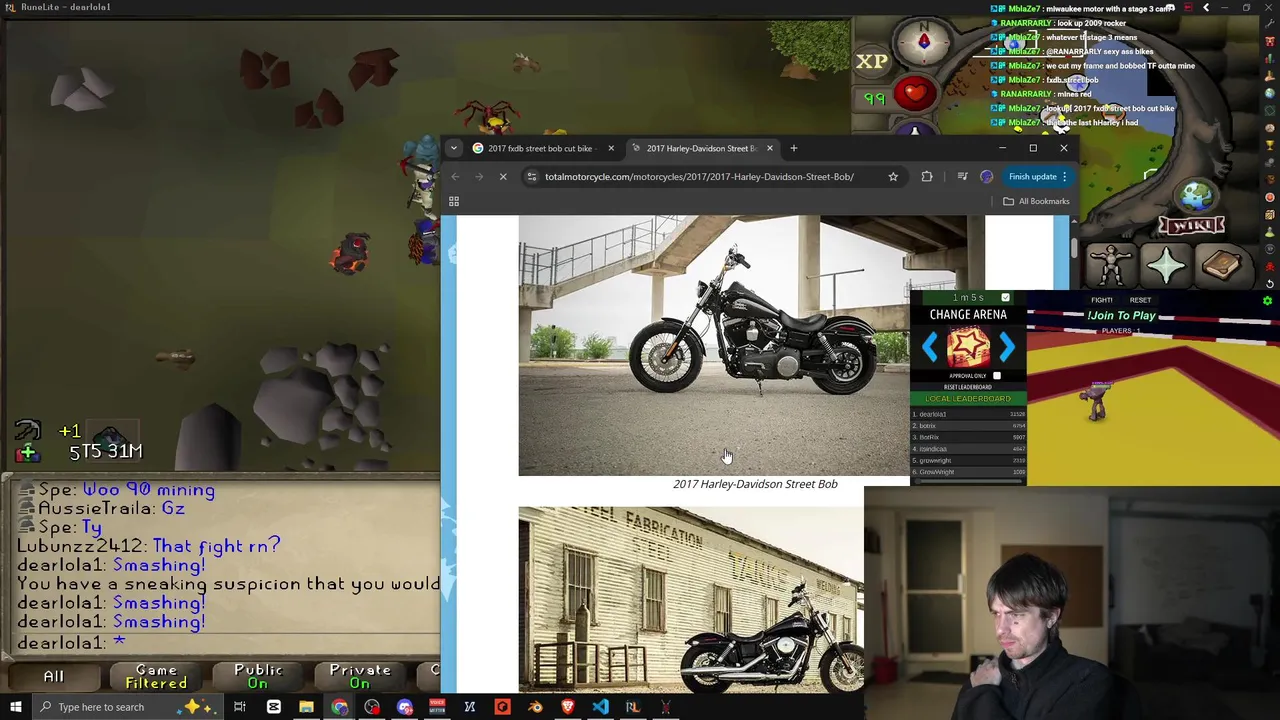Screen dimensions: 1280x720
Task: Open Chrome extensions puzzle icon
Action: click(x=927, y=177)
